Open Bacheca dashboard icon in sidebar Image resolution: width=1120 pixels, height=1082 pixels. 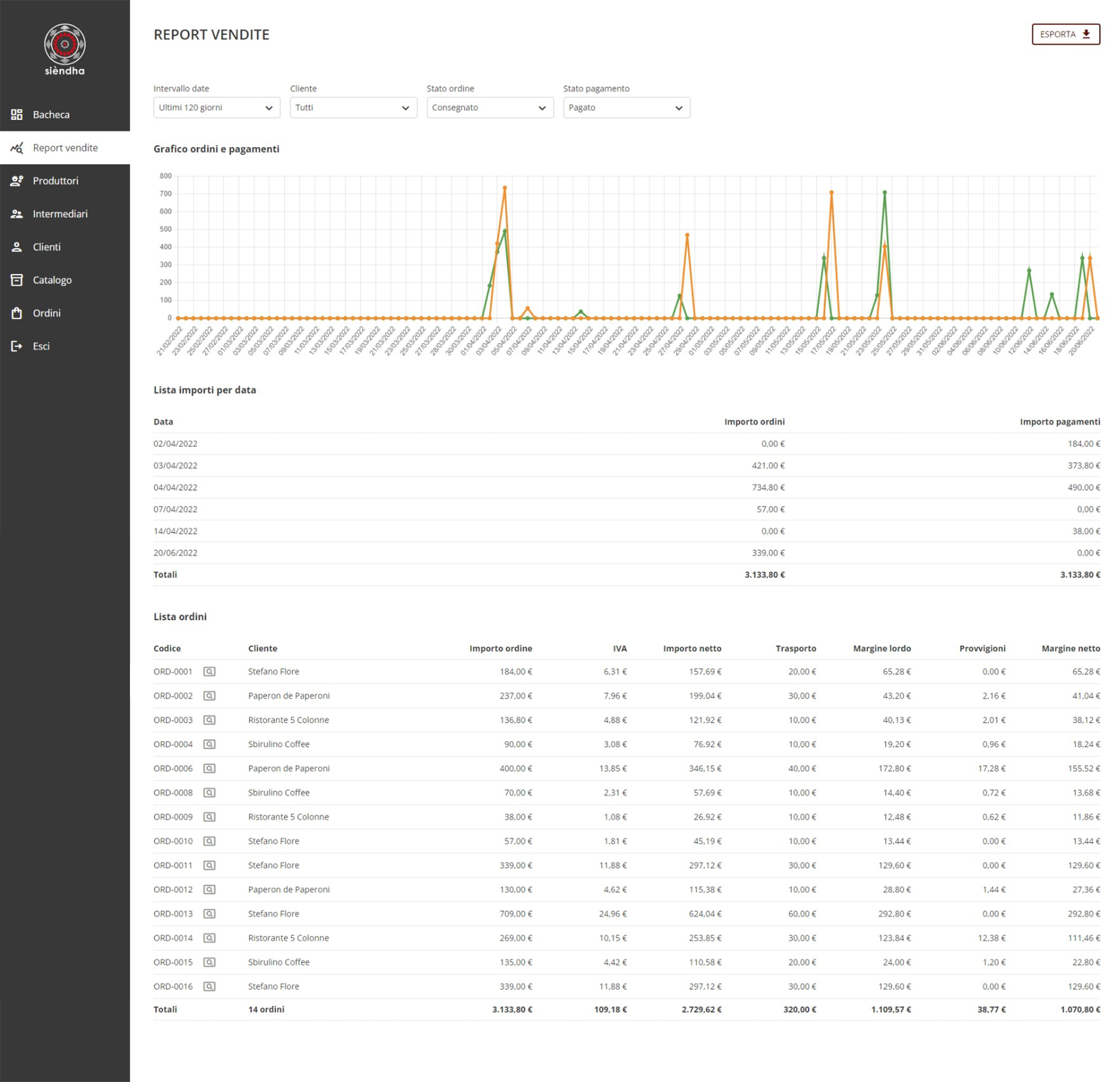[x=17, y=115]
